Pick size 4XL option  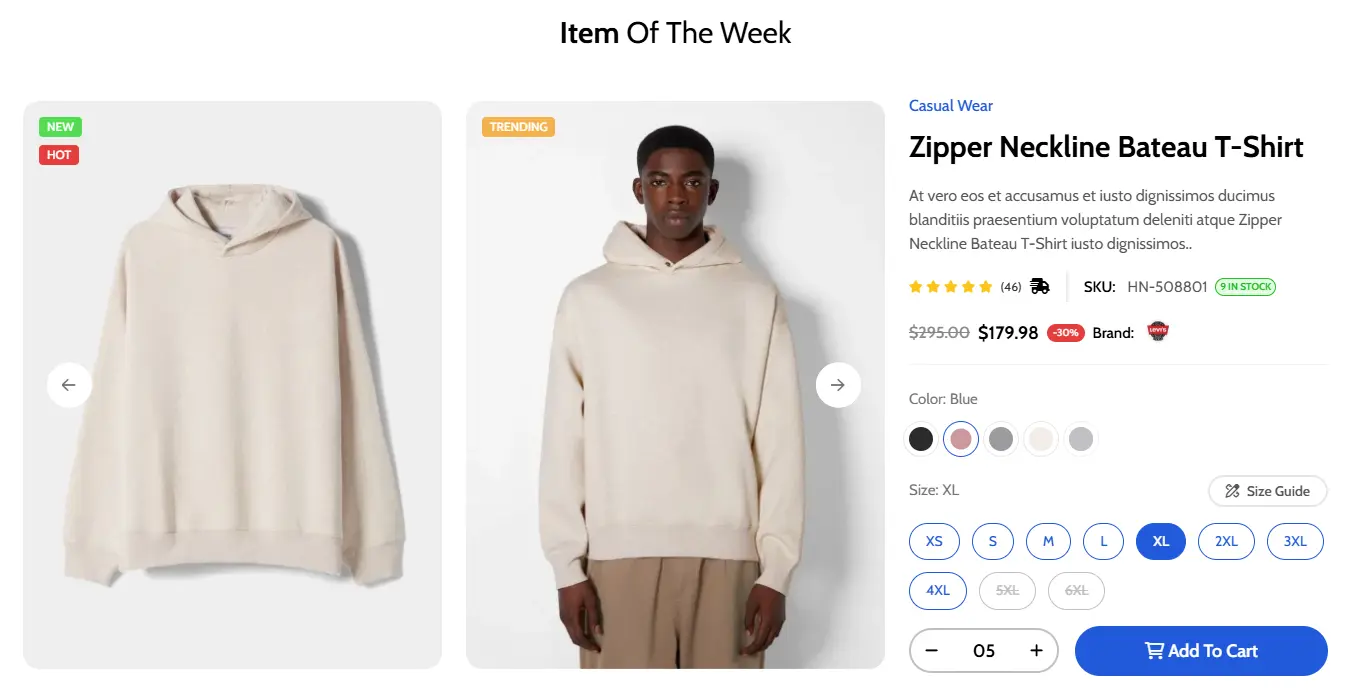pyautogui.click(x=937, y=590)
